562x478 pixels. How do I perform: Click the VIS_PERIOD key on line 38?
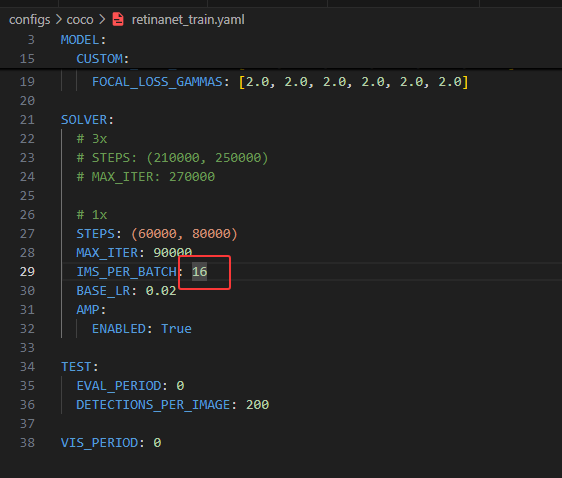[x=99, y=443]
